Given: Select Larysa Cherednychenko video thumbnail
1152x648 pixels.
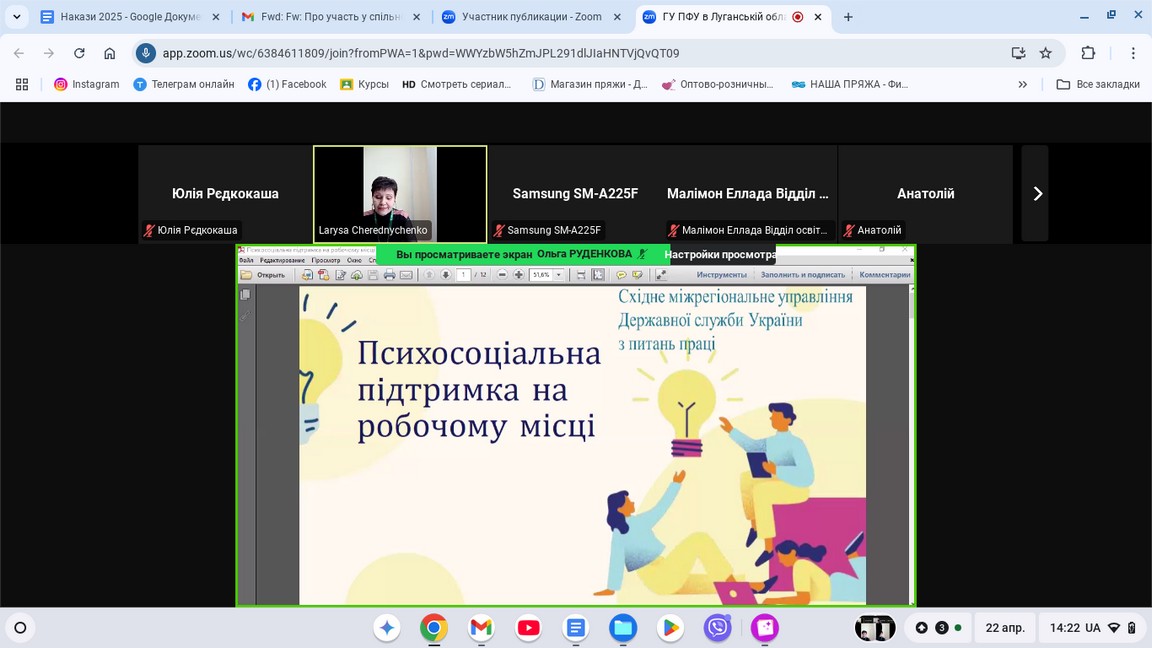Looking at the screenshot, I should 400,194.
